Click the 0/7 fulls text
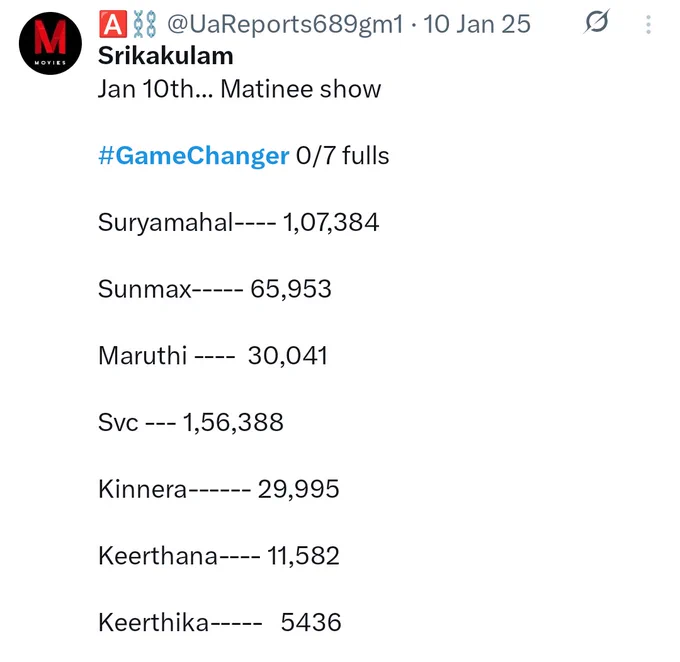 (x=342, y=156)
